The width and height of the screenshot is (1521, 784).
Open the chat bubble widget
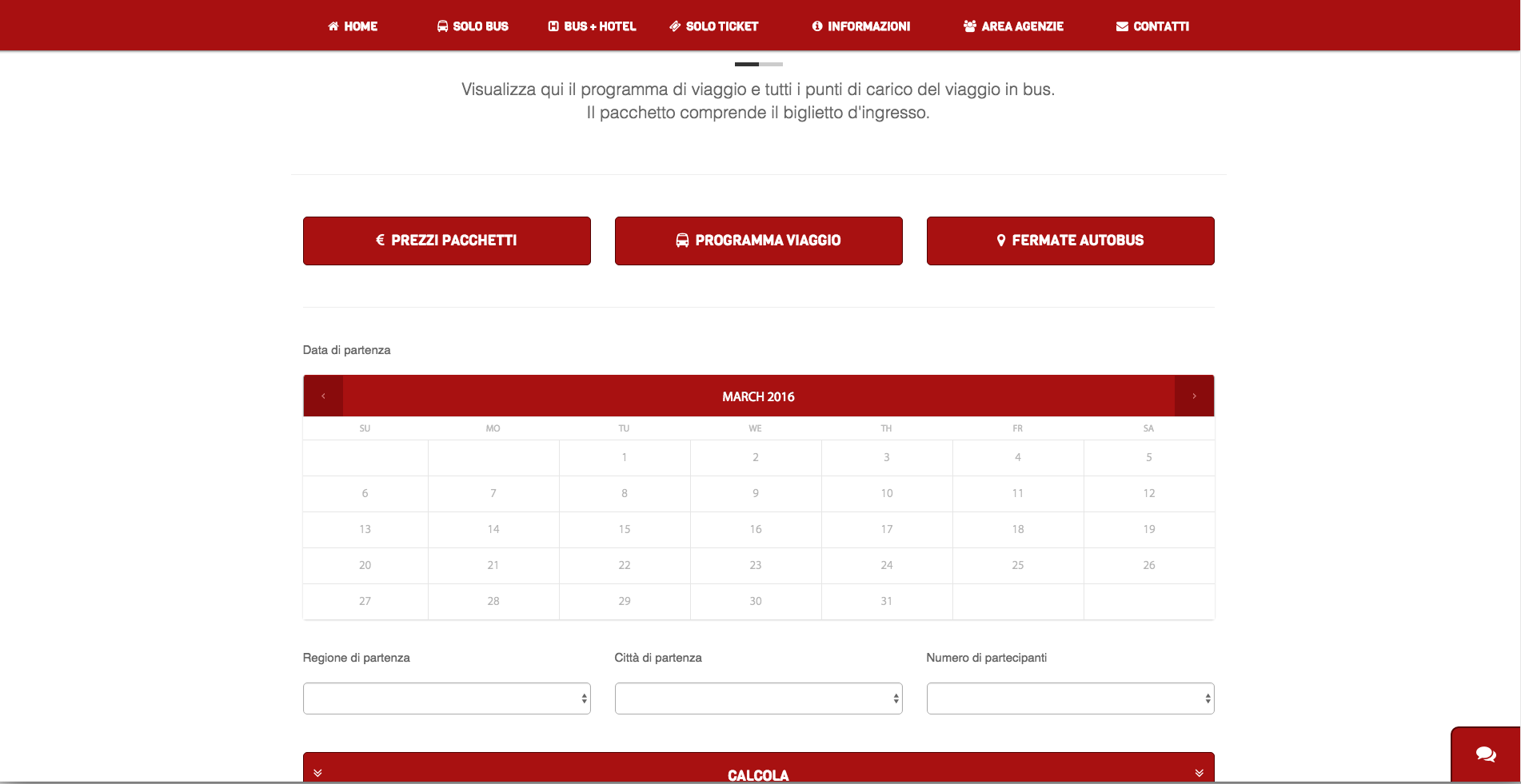point(1486,754)
